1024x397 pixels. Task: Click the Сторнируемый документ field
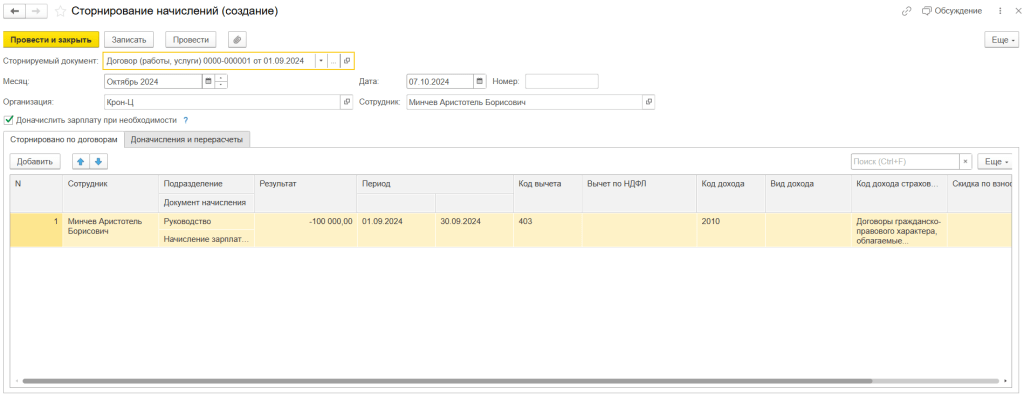210,61
